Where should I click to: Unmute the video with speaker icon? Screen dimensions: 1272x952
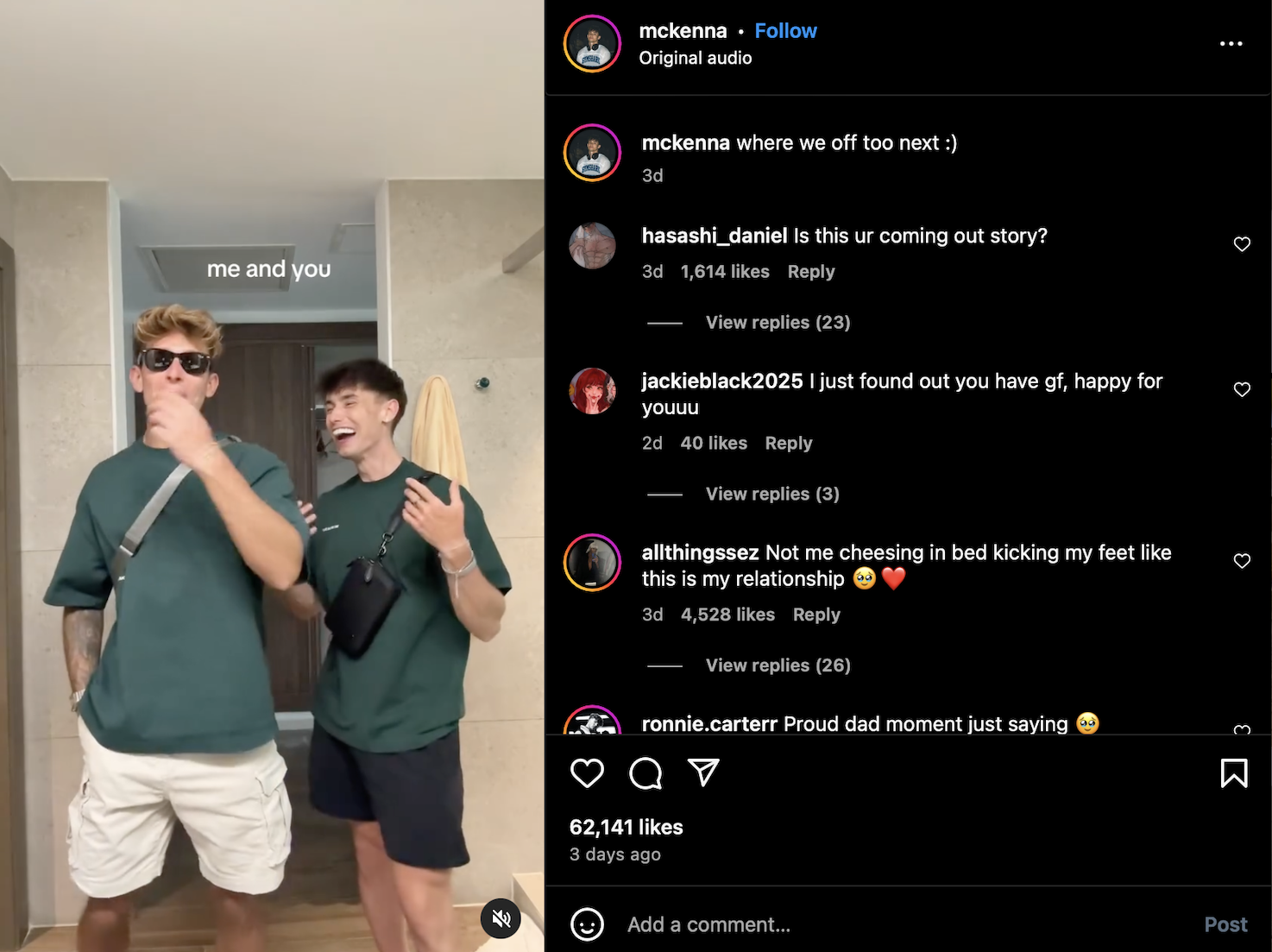501,918
